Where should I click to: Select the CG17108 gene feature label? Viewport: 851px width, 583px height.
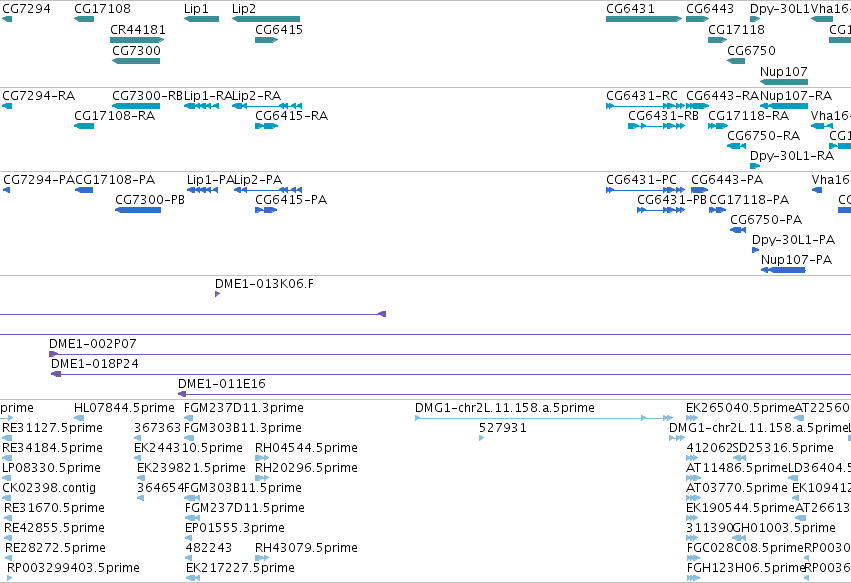102,9
